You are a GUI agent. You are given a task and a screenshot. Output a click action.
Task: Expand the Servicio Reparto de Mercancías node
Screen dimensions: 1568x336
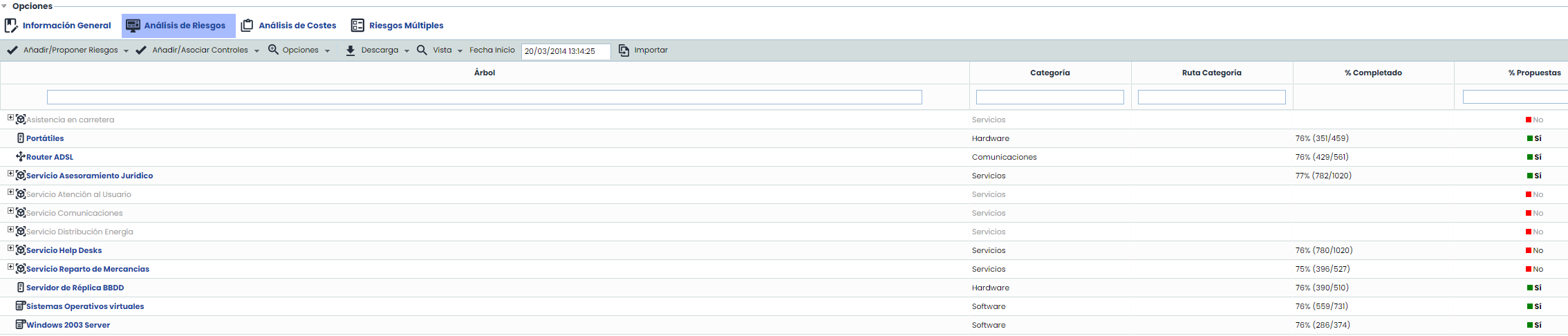[x=10, y=267]
